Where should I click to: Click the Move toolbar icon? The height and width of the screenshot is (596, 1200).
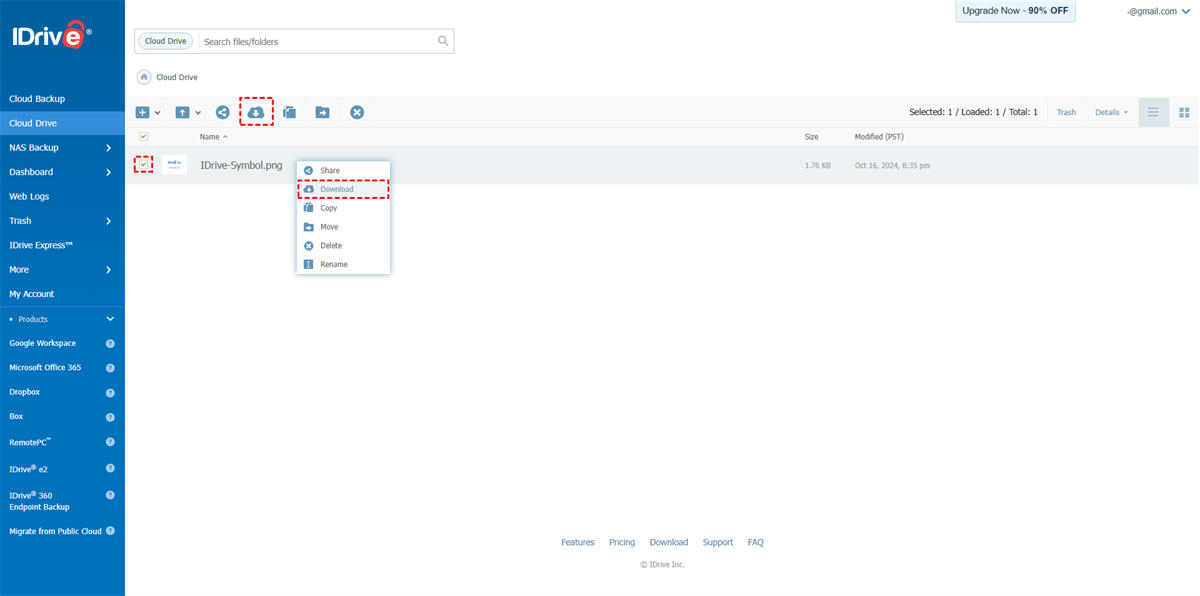[x=322, y=113]
